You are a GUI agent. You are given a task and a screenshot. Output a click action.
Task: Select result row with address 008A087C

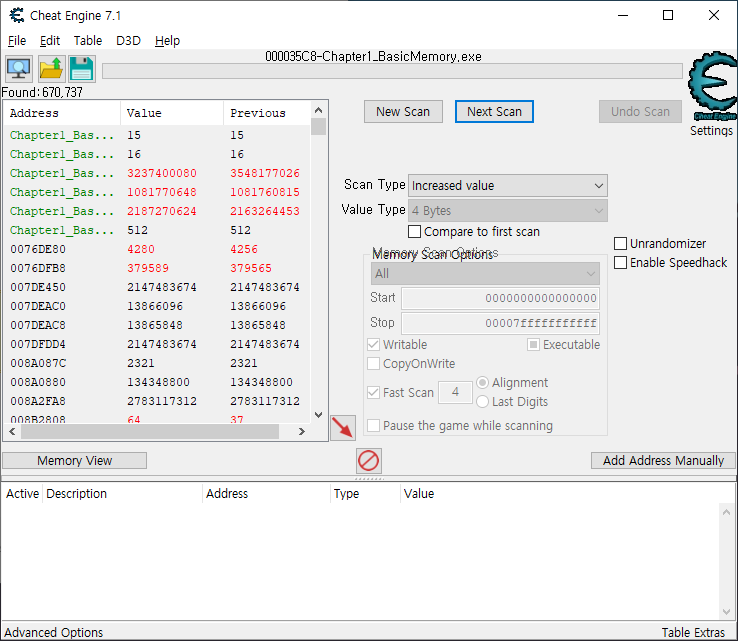(157, 363)
